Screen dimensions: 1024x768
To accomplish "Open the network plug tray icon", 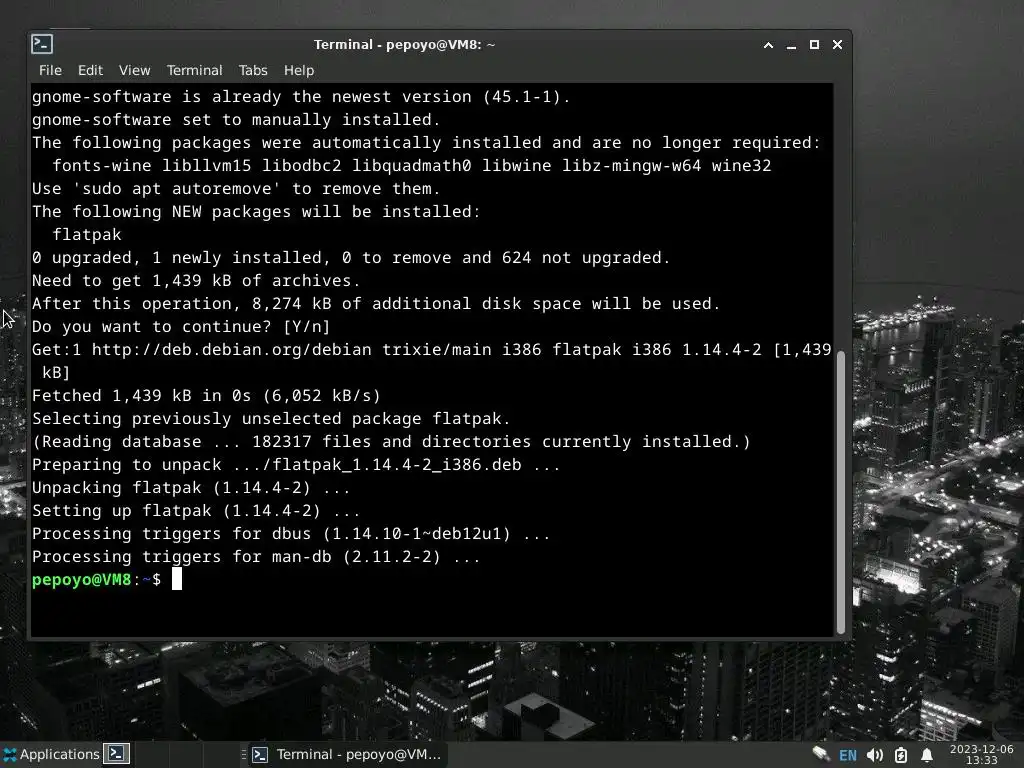I will click(821, 754).
